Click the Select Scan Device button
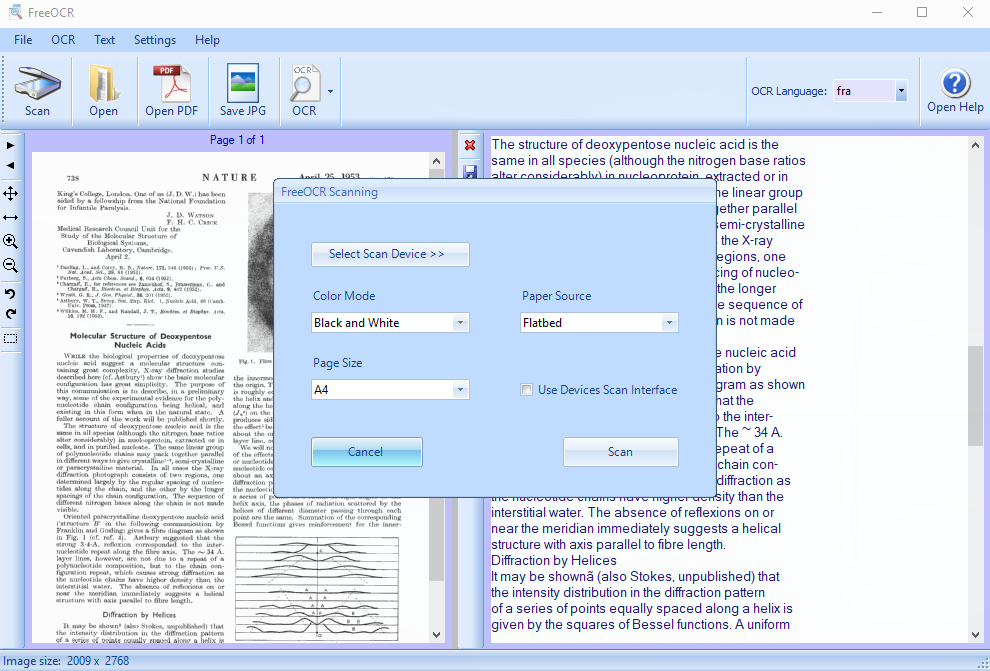990x671 pixels. point(390,254)
